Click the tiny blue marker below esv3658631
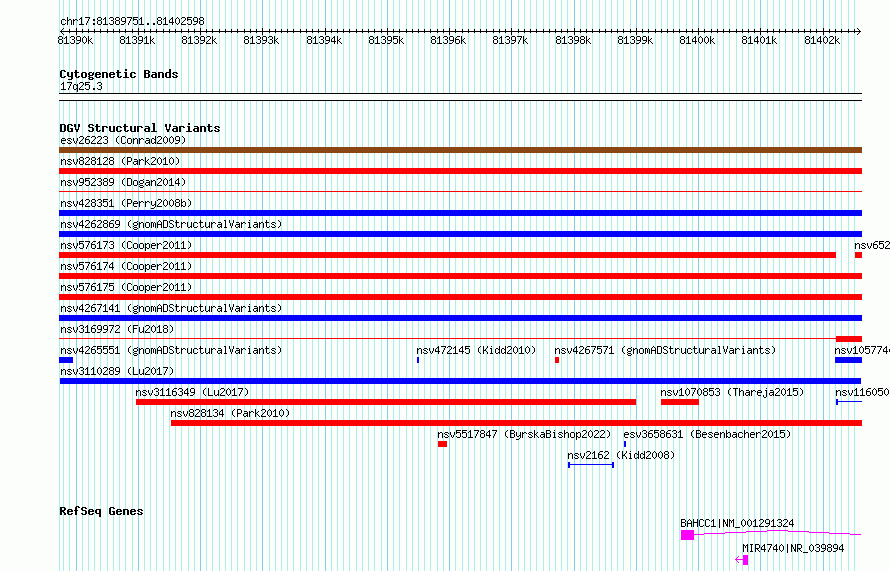The height and width of the screenshot is (571, 890). coord(625,444)
